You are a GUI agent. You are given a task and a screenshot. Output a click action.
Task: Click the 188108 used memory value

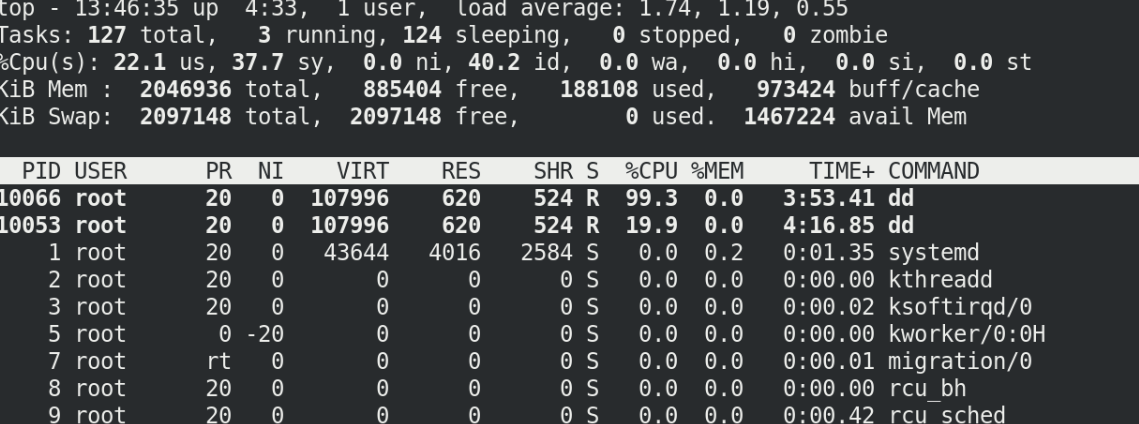[599, 89]
